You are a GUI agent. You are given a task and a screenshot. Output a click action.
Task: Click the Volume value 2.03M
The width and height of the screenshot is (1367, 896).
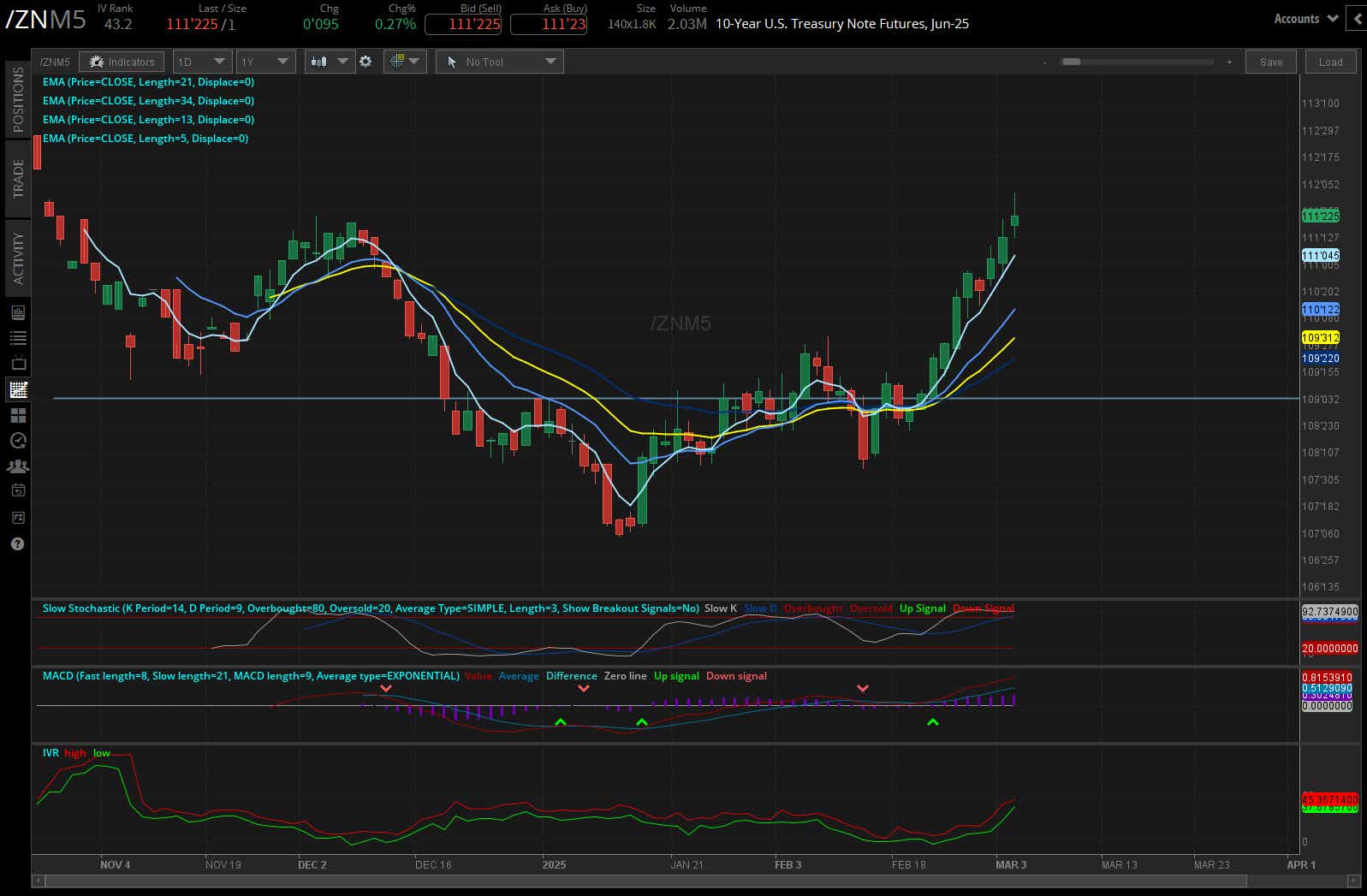pos(687,24)
